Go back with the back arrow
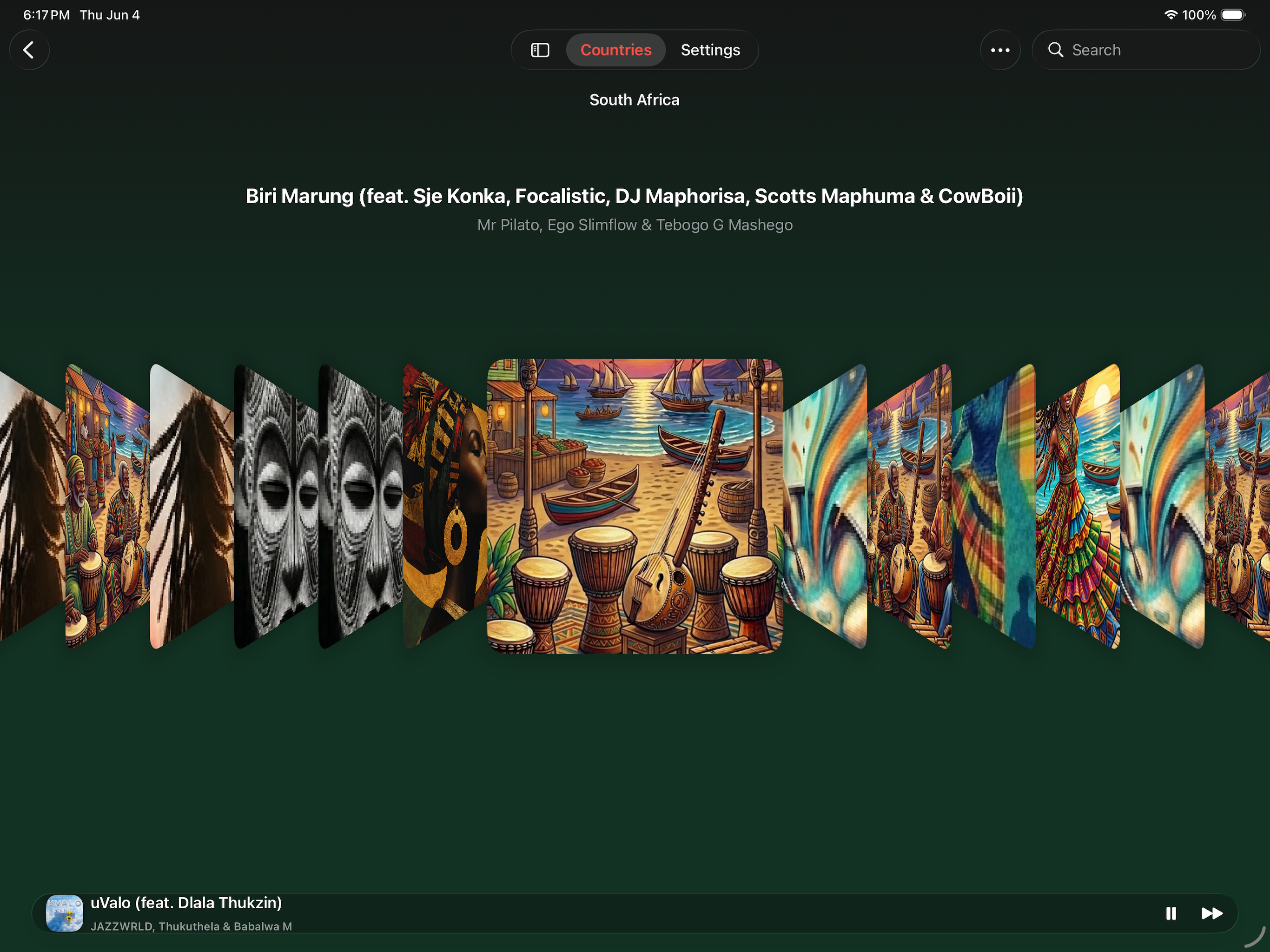 coord(29,50)
